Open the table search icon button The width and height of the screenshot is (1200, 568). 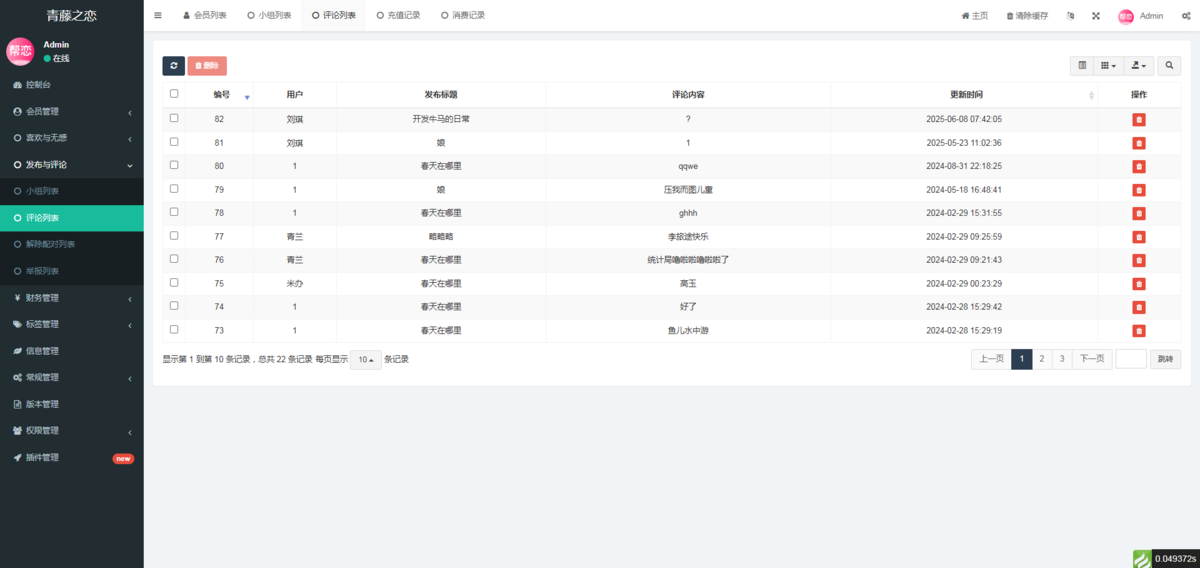click(1169, 66)
